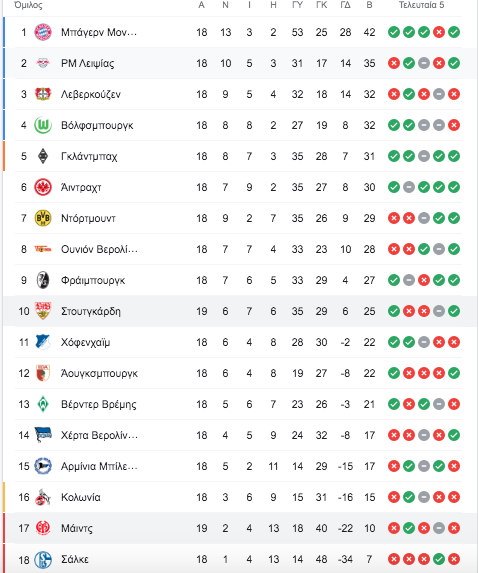This screenshot has width=478, height=573.
Task: Click the Hertha Berlin flag logo
Action: pyautogui.click(x=43, y=435)
